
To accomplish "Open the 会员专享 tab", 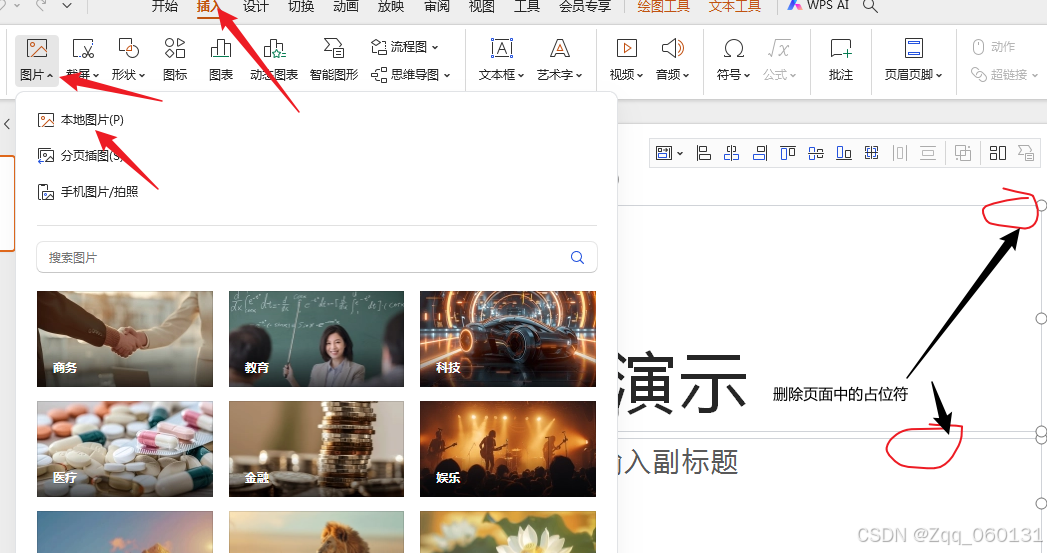I will click(x=585, y=6).
